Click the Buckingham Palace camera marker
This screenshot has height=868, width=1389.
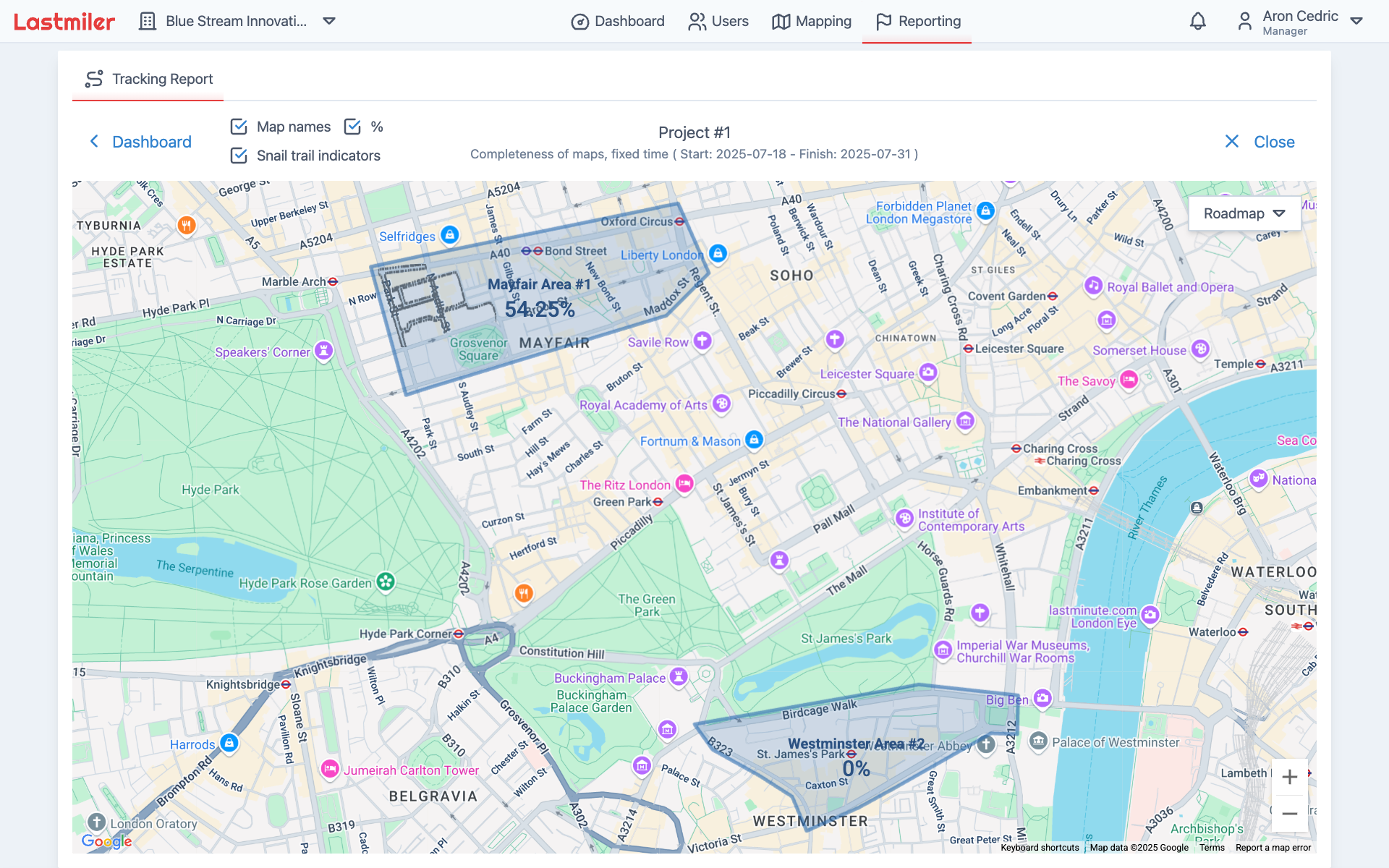pyautogui.click(x=679, y=676)
